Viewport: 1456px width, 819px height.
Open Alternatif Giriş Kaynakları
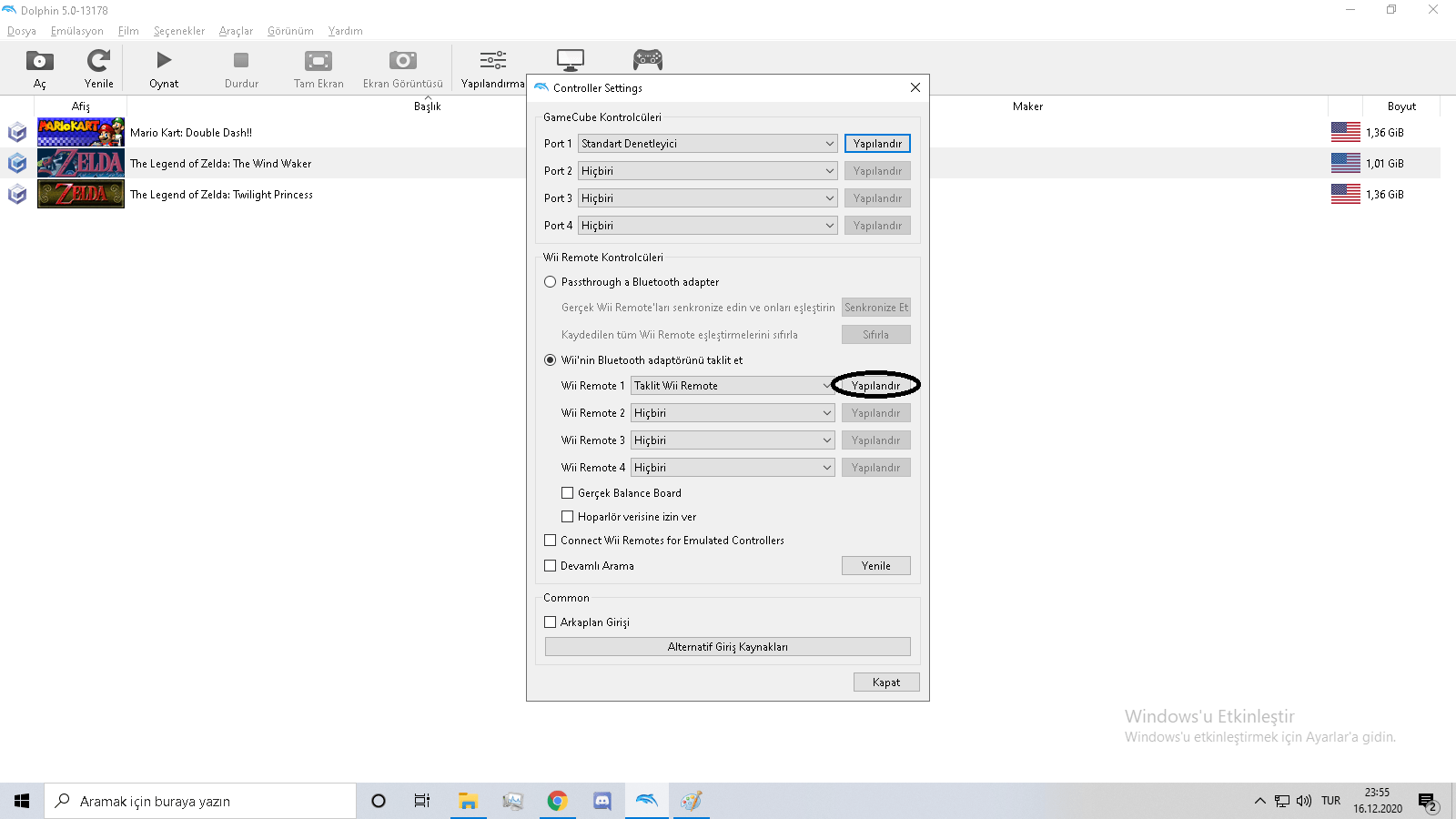coord(728,647)
